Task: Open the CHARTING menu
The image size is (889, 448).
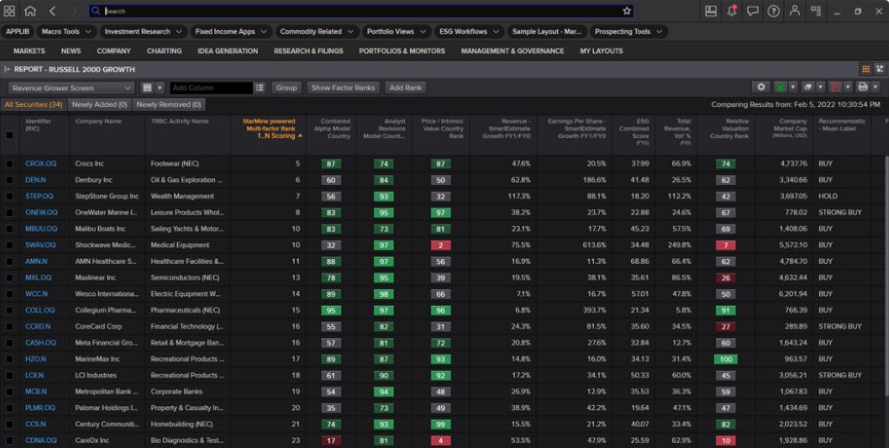Action: click(164, 50)
